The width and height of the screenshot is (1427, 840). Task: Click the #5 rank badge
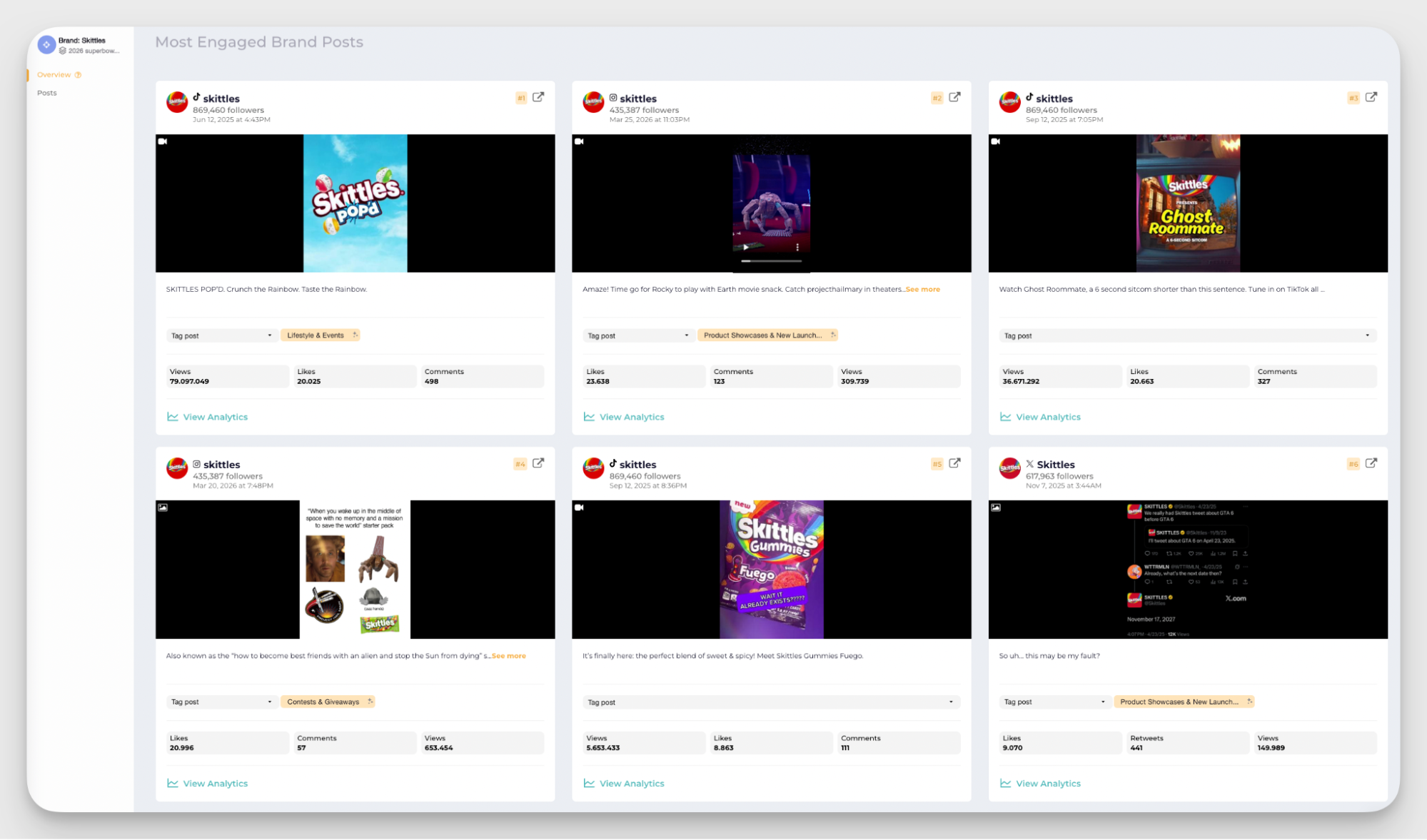pyautogui.click(x=937, y=464)
